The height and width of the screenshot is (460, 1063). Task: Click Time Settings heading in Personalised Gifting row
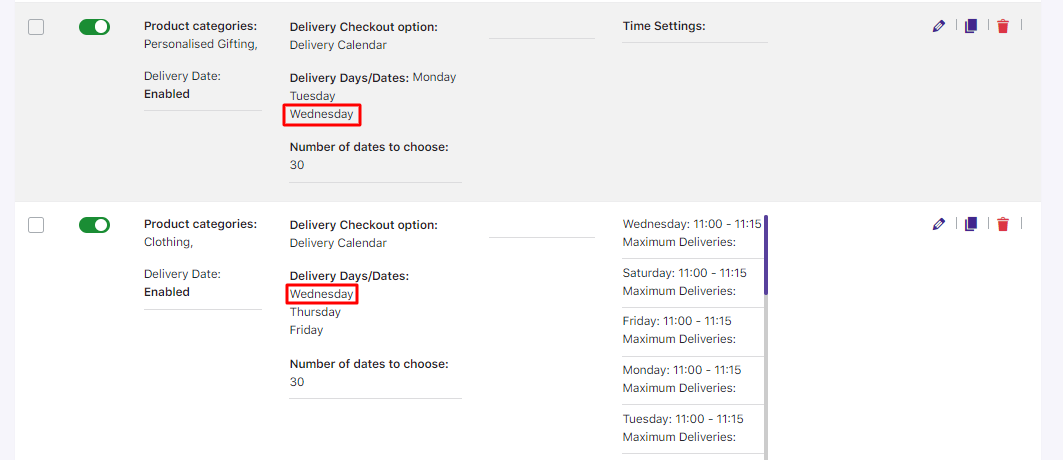pos(664,26)
